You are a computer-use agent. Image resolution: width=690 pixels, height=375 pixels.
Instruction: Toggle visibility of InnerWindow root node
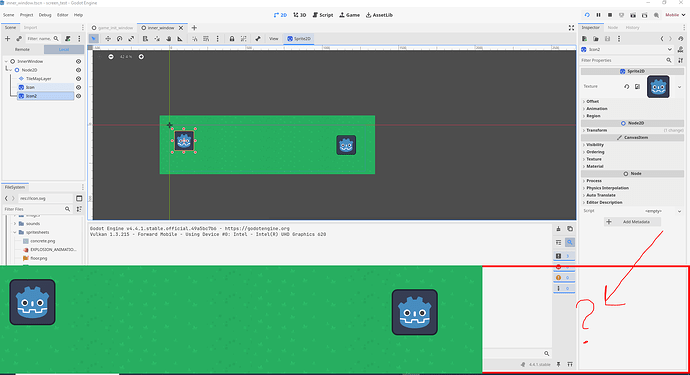tap(78, 62)
